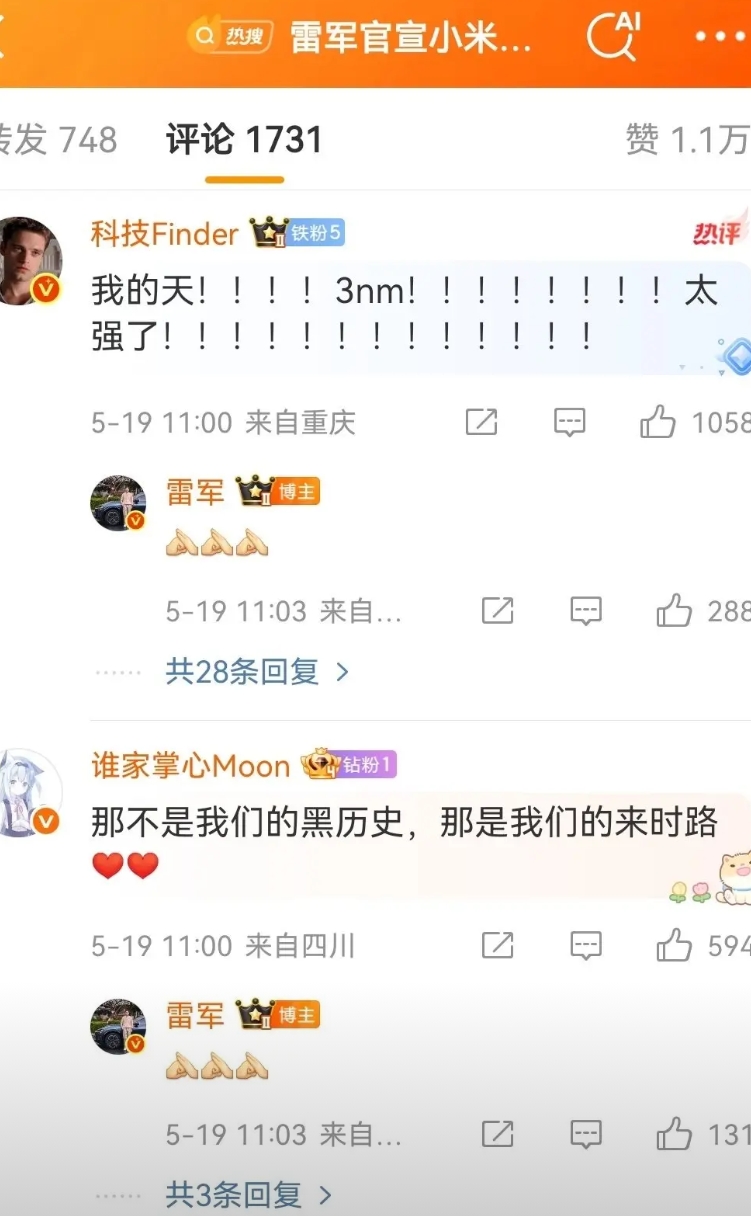Tap the AI search icon in header
This screenshot has width=751, height=1216.
coord(613,37)
